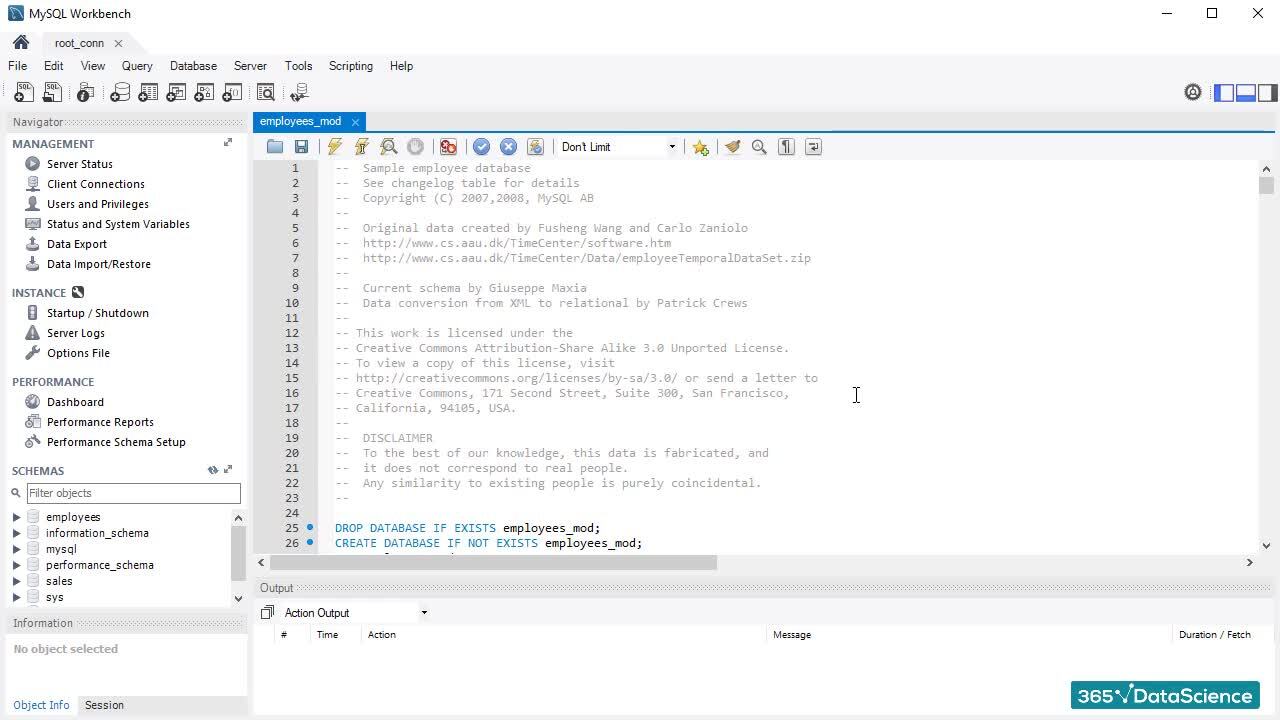Open the performance Dashboard
Viewport: 1280px width, 720px height.
point(75,402)
